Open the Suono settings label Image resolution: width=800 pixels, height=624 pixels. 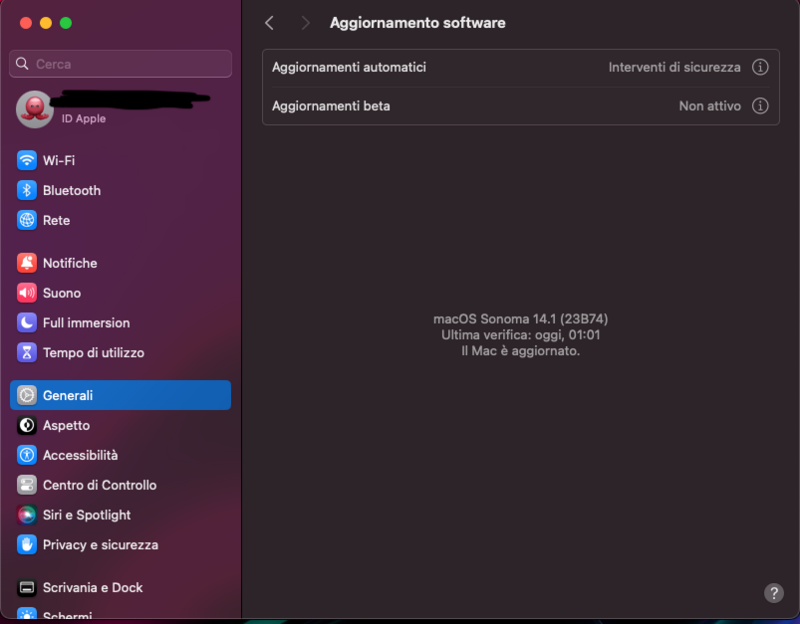click(x=62, y=293)
